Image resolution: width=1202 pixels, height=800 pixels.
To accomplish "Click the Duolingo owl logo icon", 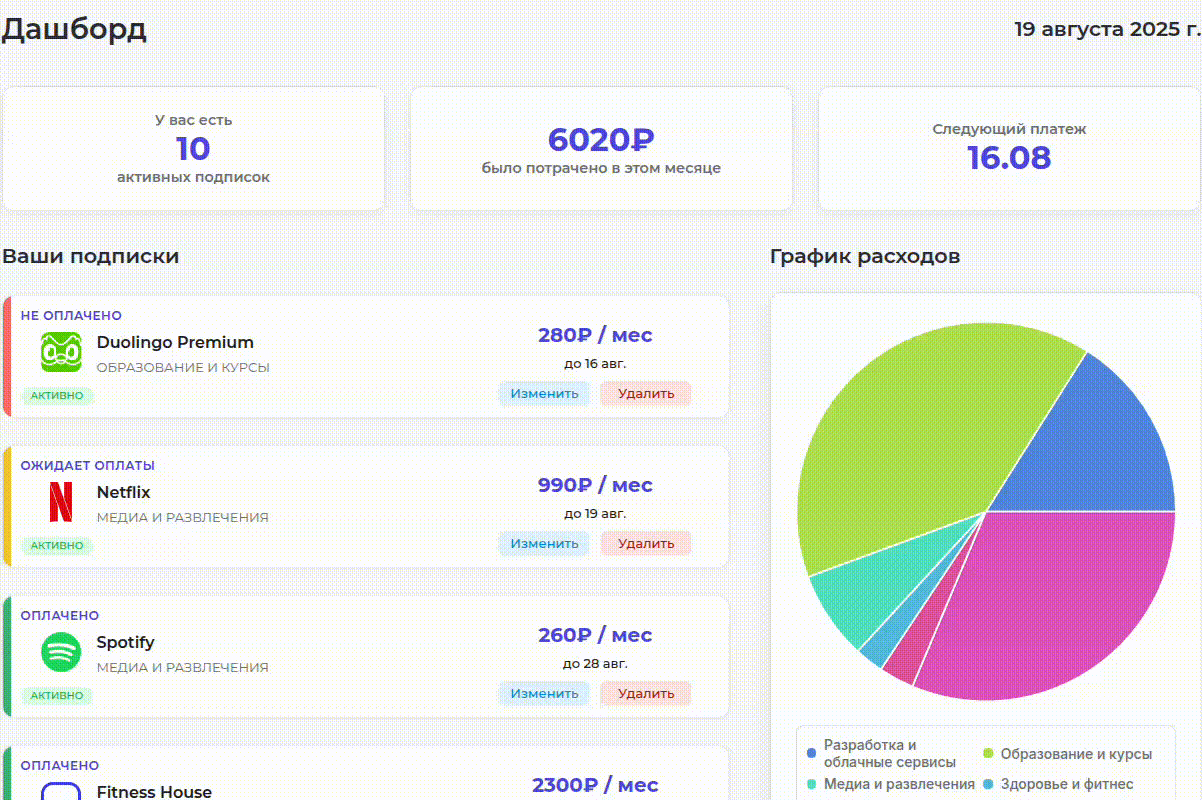I will (x=61, y=352).
